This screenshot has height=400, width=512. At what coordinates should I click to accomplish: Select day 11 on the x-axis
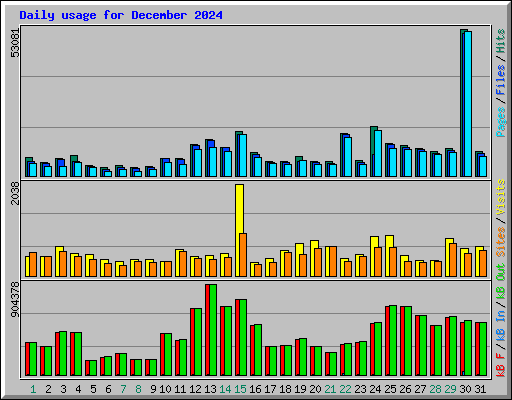click(180, 389)
